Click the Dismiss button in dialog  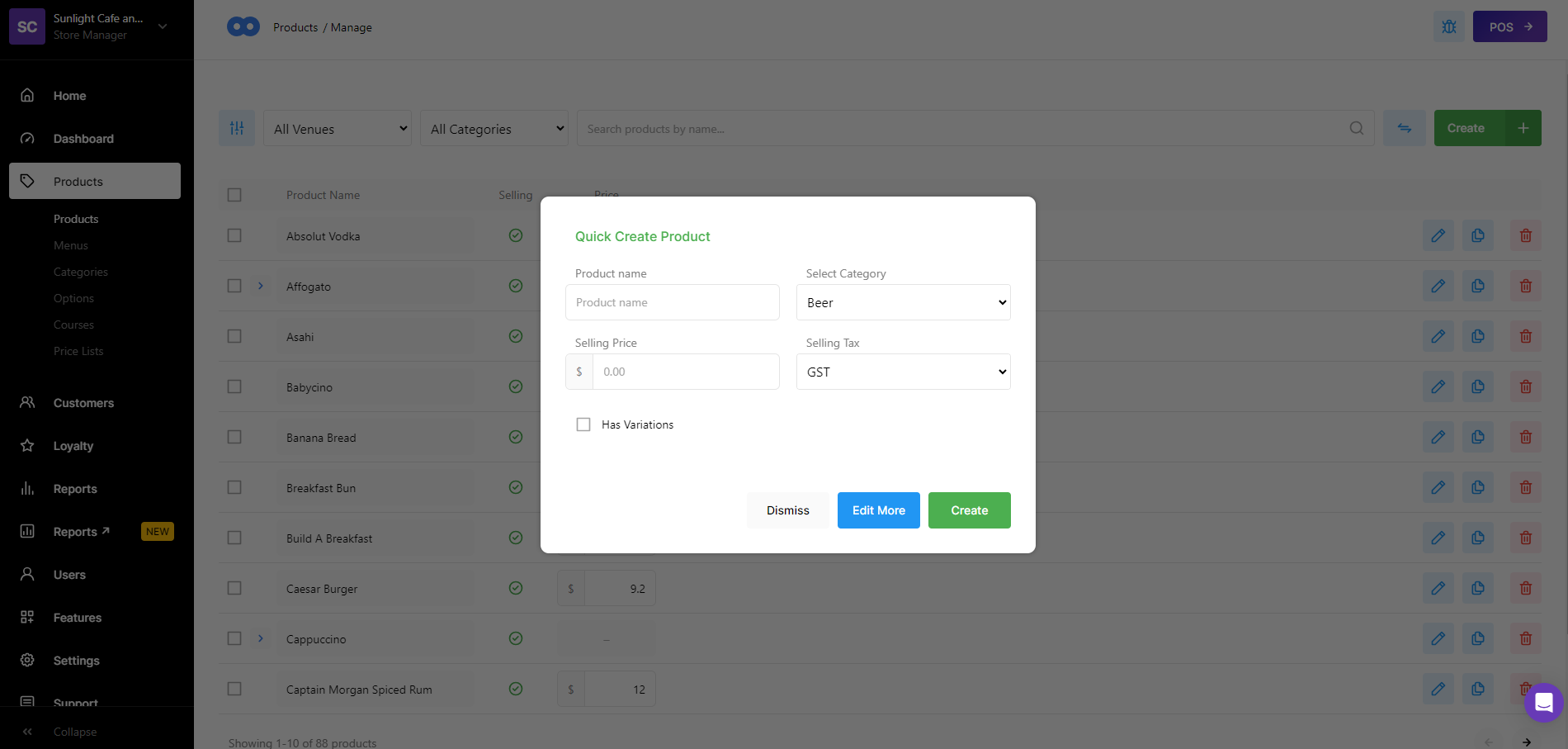[787, 510]
